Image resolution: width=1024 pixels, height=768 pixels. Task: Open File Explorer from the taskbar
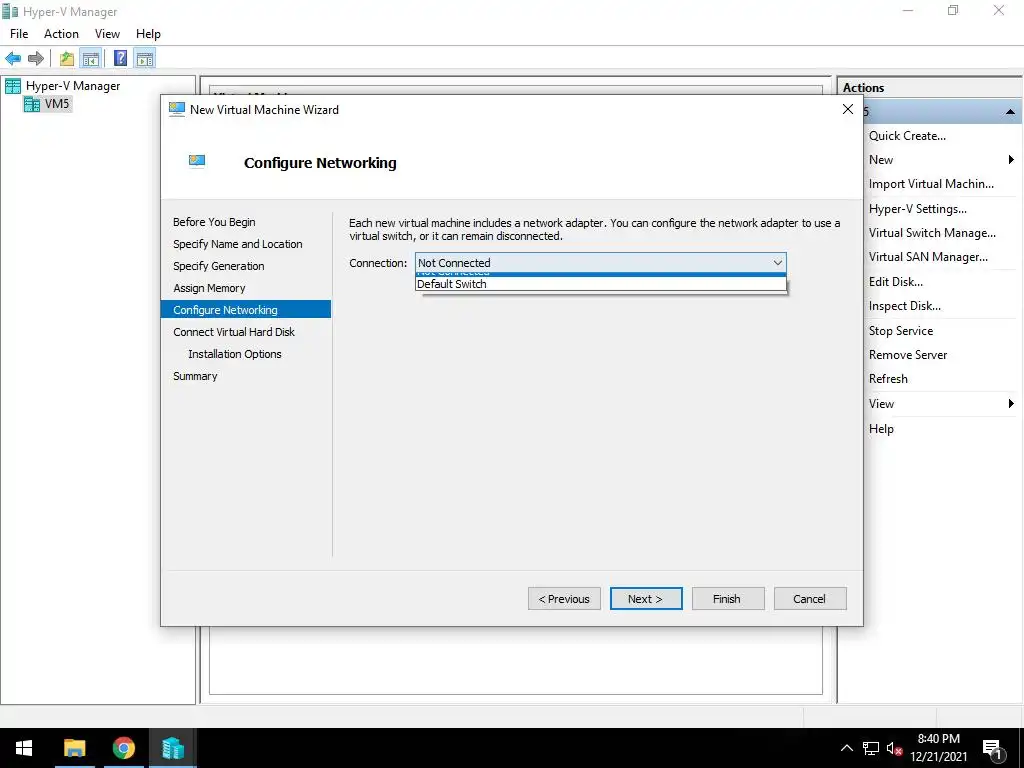pyautogui.click(x=74, y=748)
